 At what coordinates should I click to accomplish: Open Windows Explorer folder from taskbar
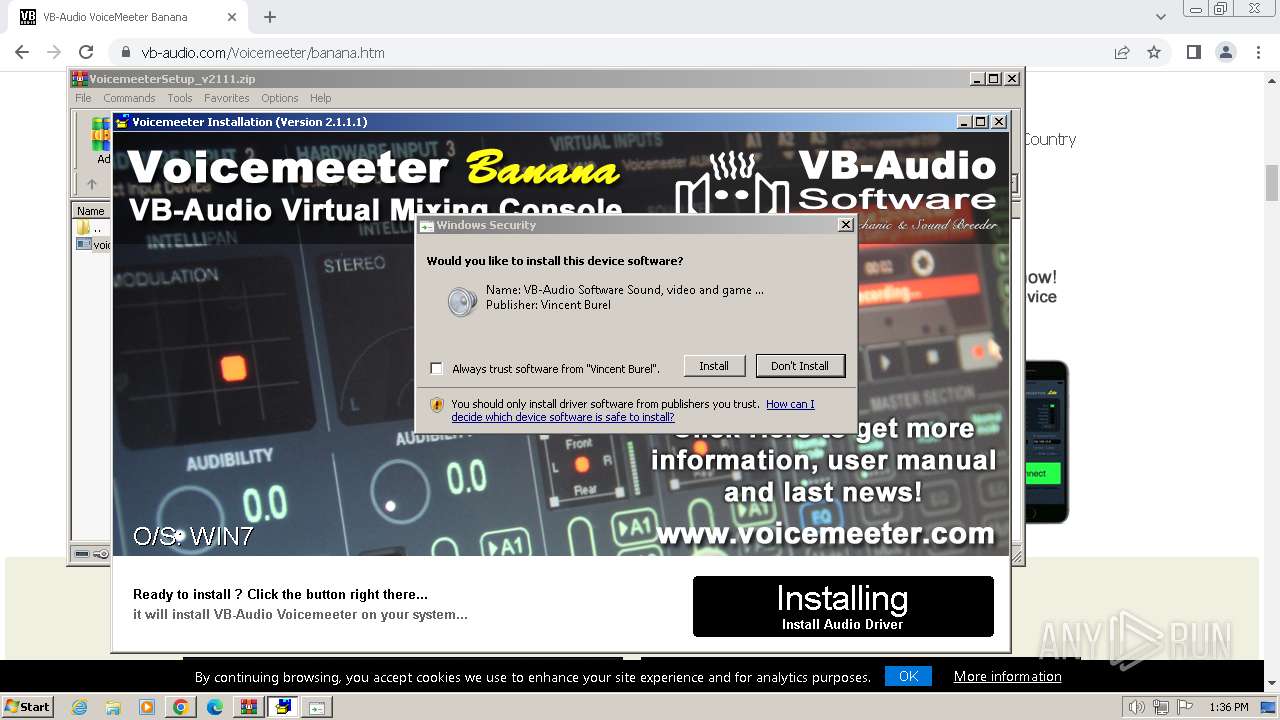coord(113,707)
